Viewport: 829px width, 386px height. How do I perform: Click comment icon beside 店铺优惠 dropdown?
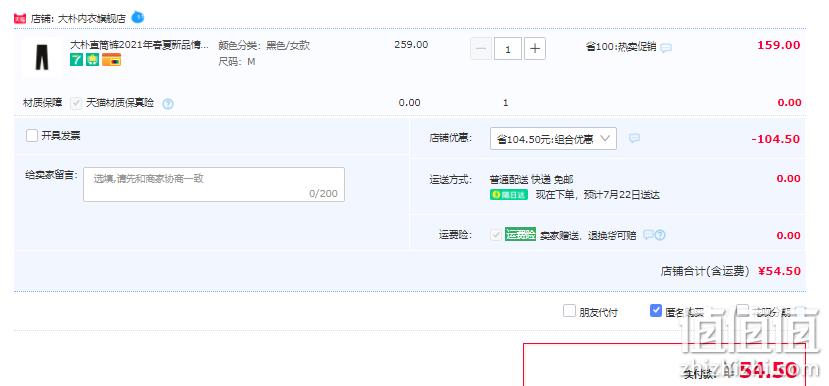coord(634,138)
